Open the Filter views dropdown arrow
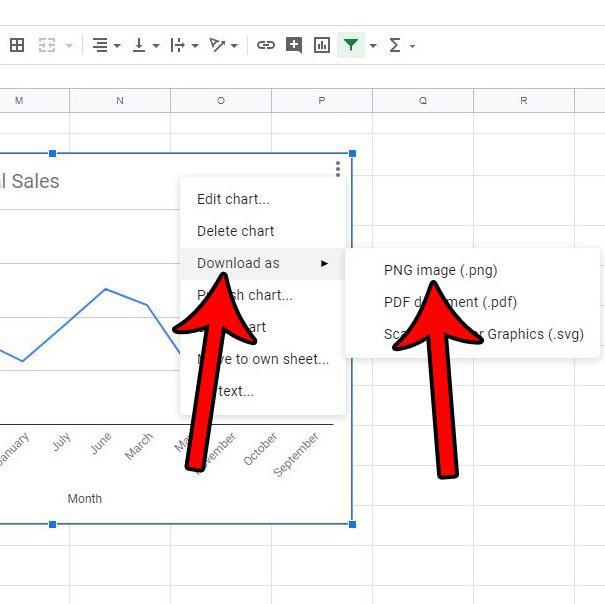Screen dimensions: 605x604 [373, 45]
